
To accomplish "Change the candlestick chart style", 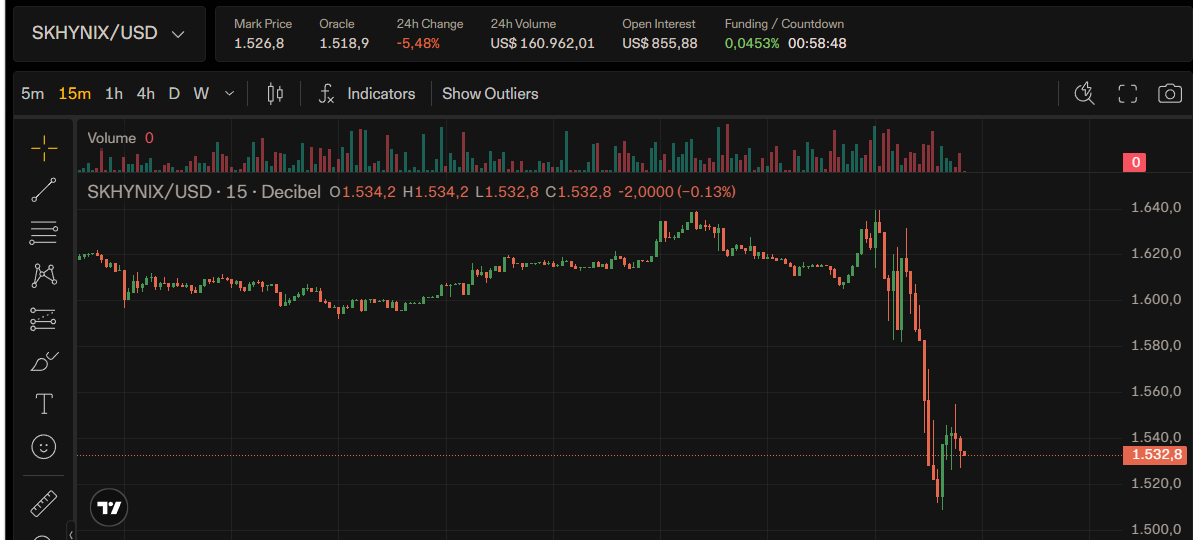I will (x=275, y=94).
